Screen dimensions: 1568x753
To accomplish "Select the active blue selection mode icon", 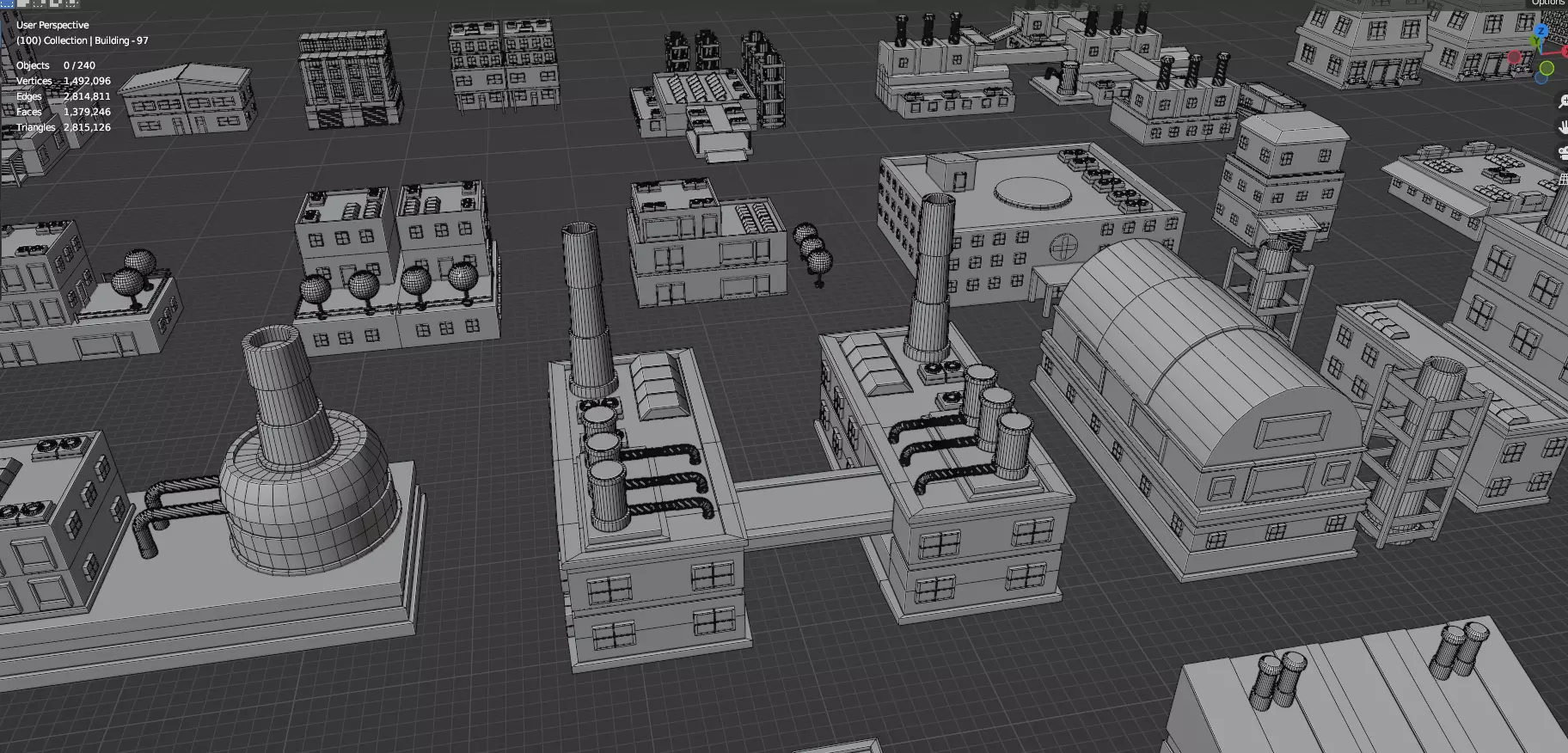I will pyautogui.click(x=7, y=3).
